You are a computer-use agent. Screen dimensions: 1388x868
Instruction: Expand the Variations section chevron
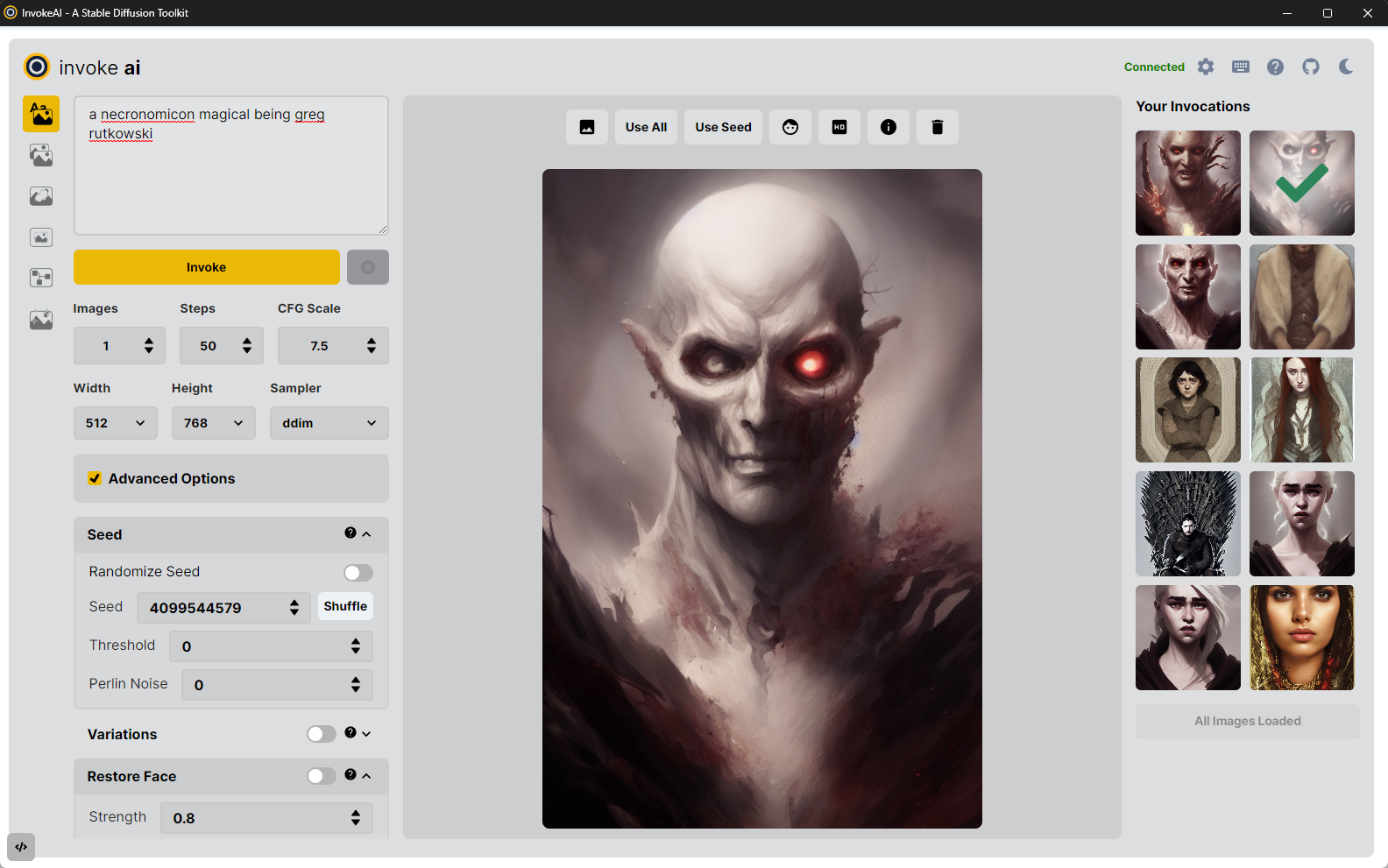(366, 734)
